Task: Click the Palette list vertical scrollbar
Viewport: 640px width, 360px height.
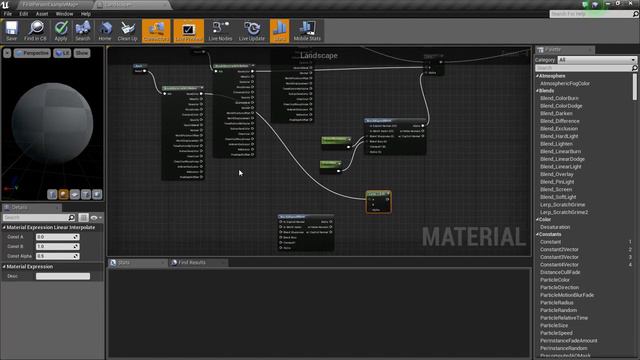Action: pyautogui.click(x=635, y=87)
